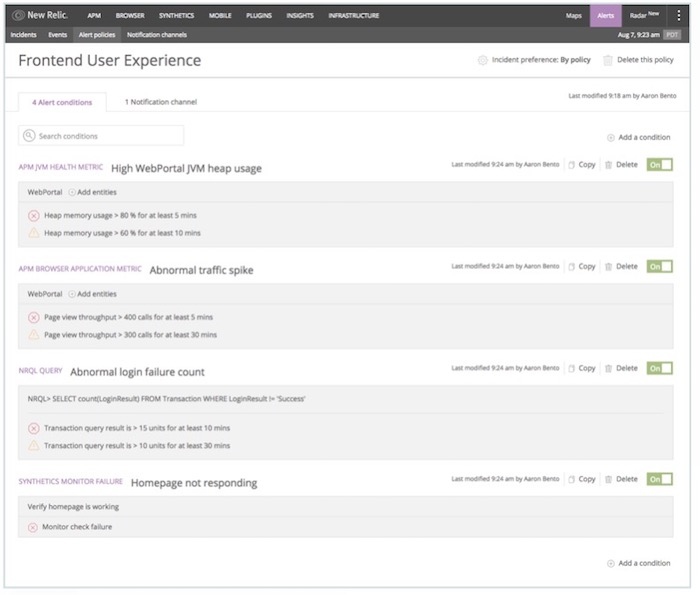Click the trash icon for Delete this policy
This screenshot has height=595, width=700.
click(x=608, y=60)
